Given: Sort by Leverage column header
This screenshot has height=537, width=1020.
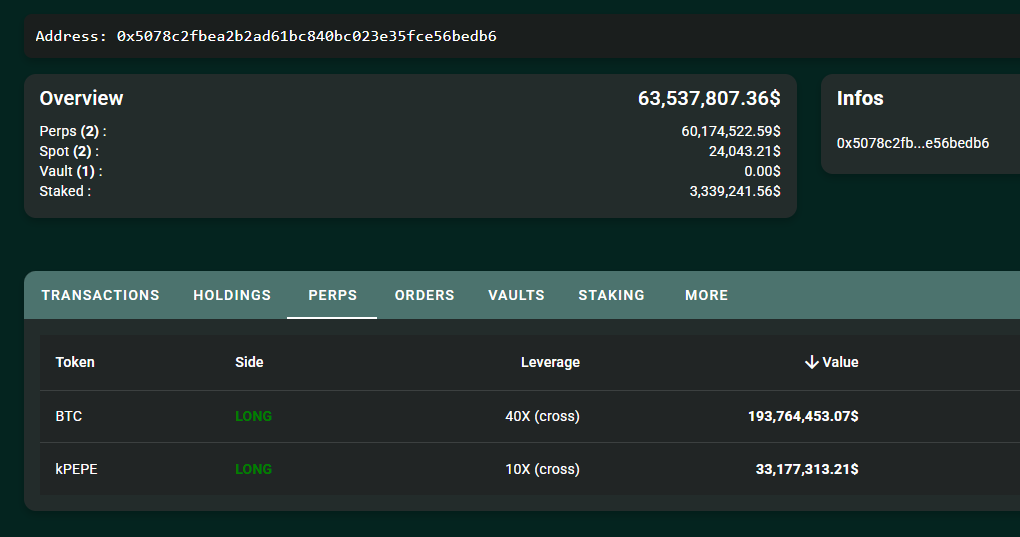Looking at the screenshot, I should click(550, 362).
